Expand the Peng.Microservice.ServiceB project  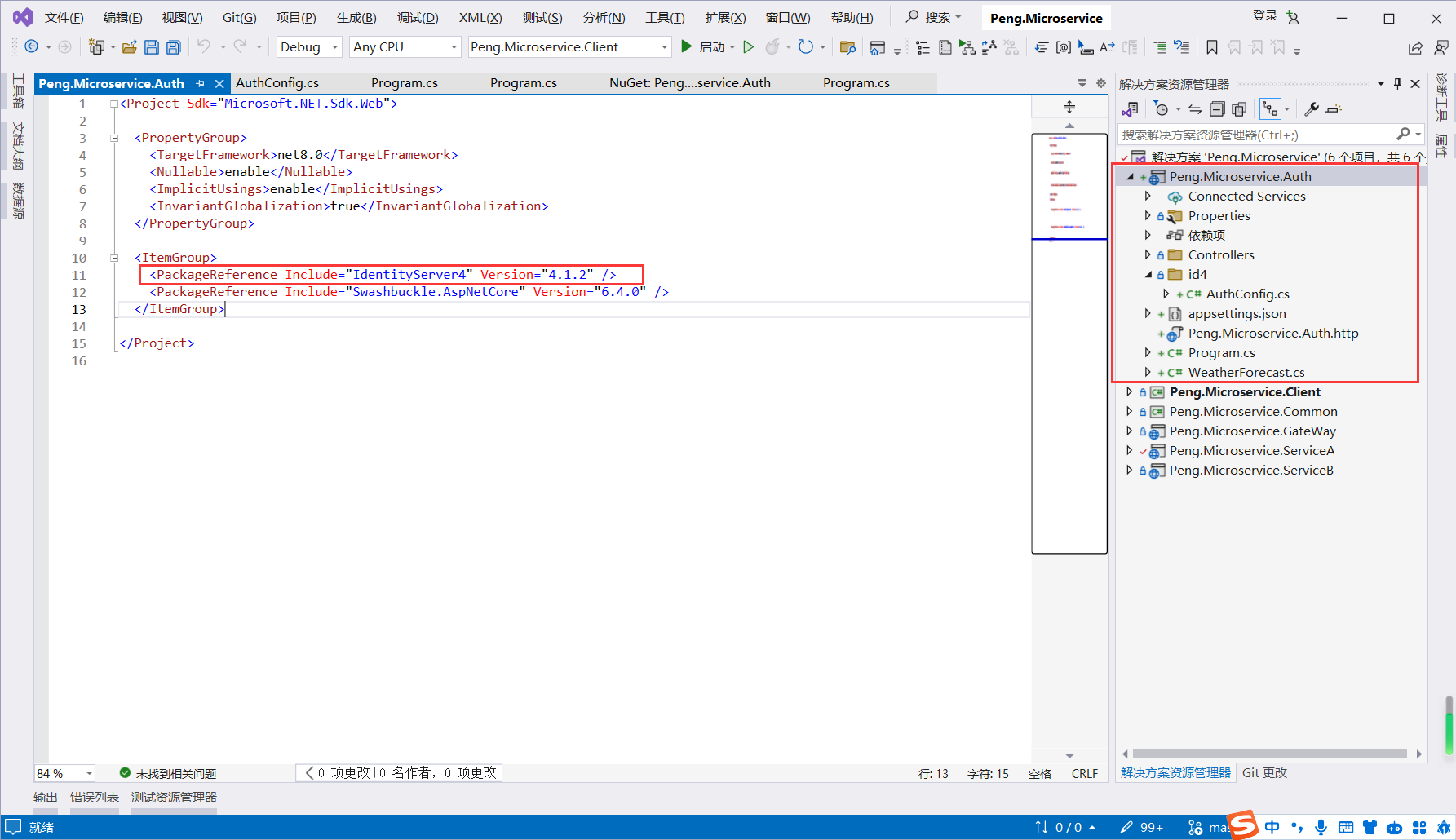(x=1130, y=471)
